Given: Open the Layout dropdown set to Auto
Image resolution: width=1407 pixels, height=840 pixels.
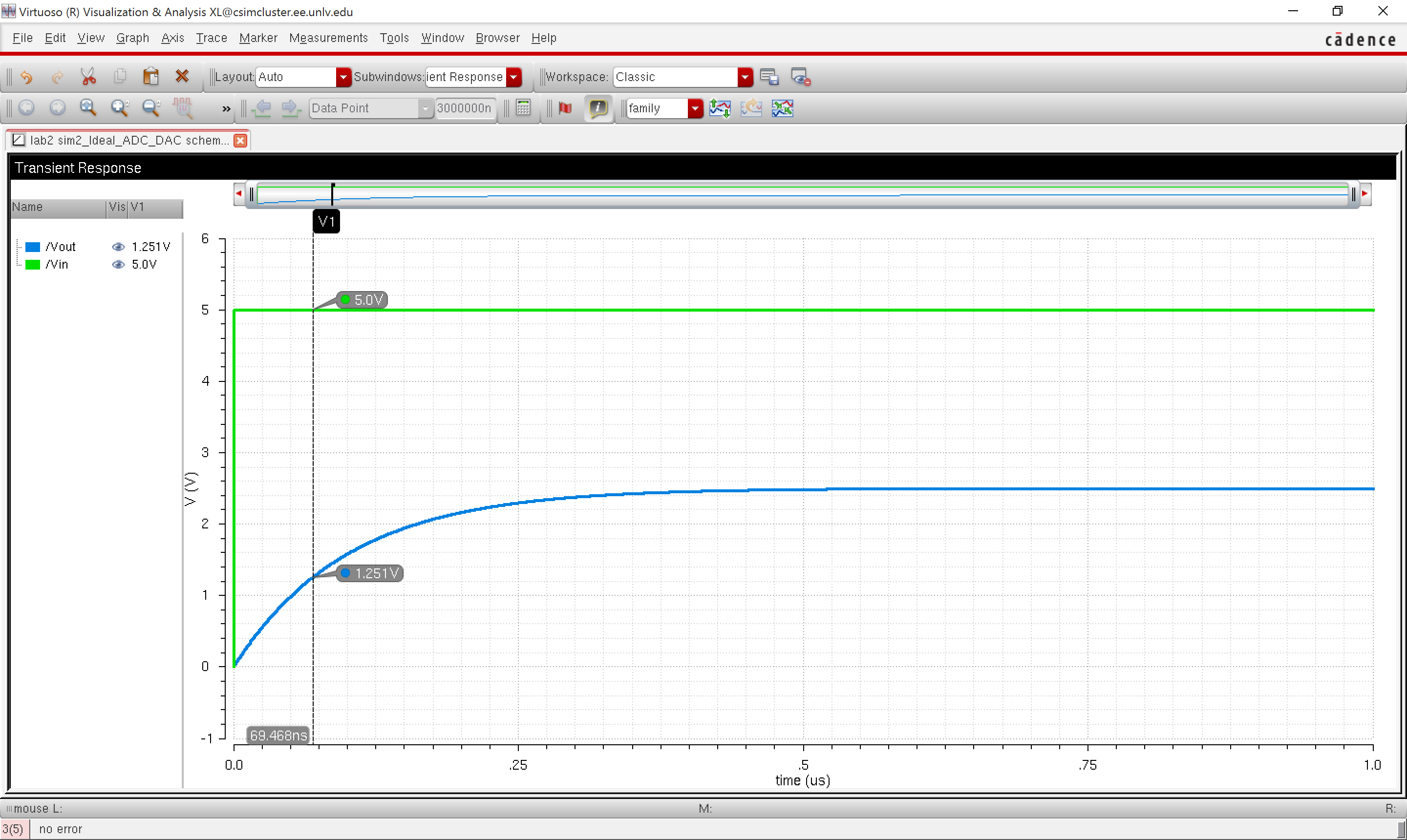Looking at the screenshot, I should tap(343, 77).
